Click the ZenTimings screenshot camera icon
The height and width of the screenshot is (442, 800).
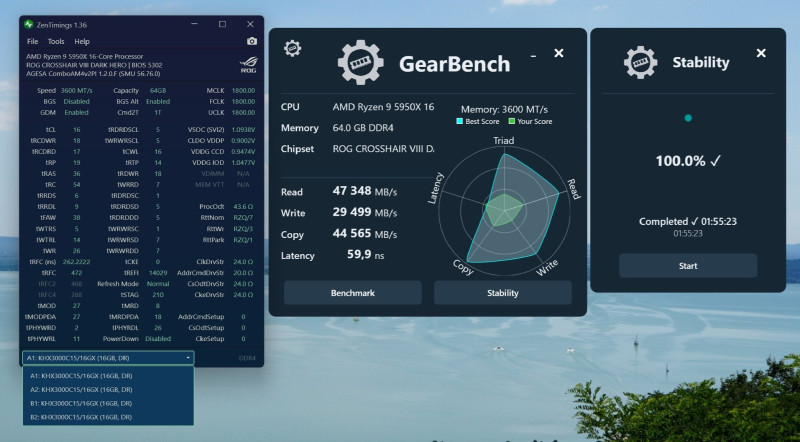[252, 41]
